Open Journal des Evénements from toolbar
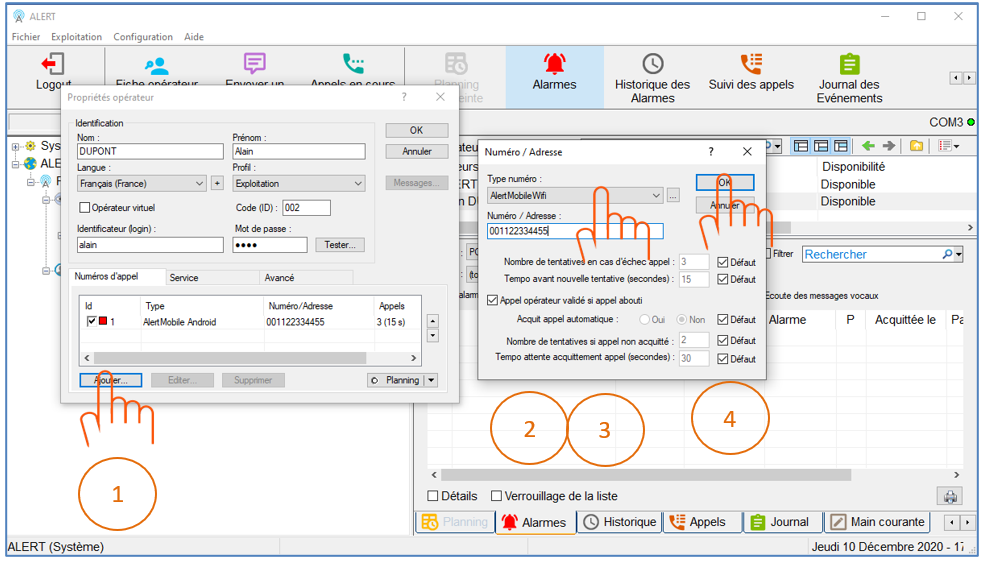Screen dimensions: 985x562 pos(849,77)
